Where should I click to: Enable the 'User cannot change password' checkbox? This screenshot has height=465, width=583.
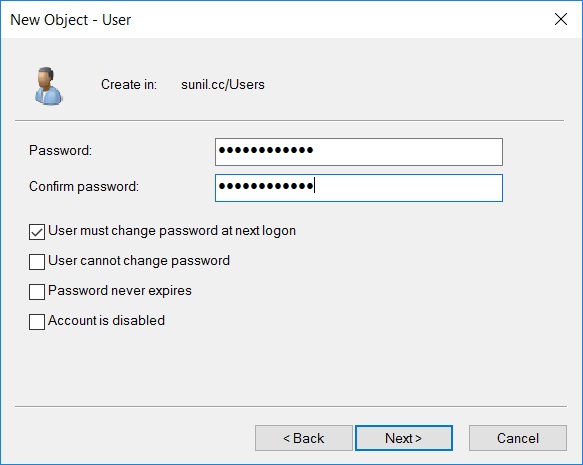point(37,262)
